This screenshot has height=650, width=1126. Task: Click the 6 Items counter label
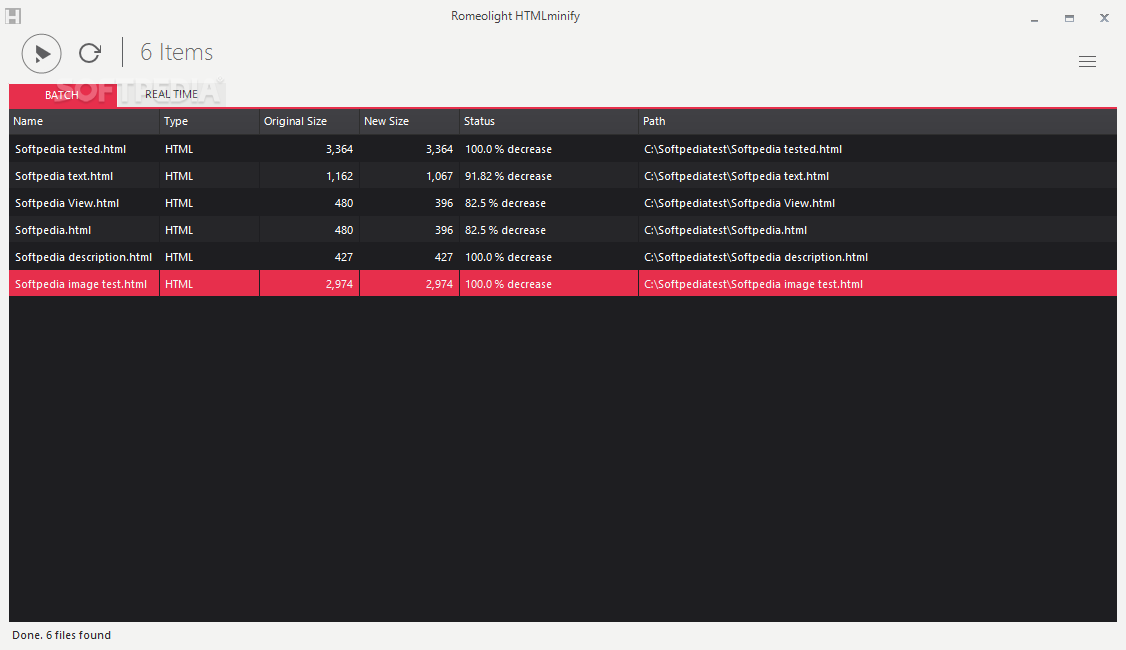click(177, 52)
